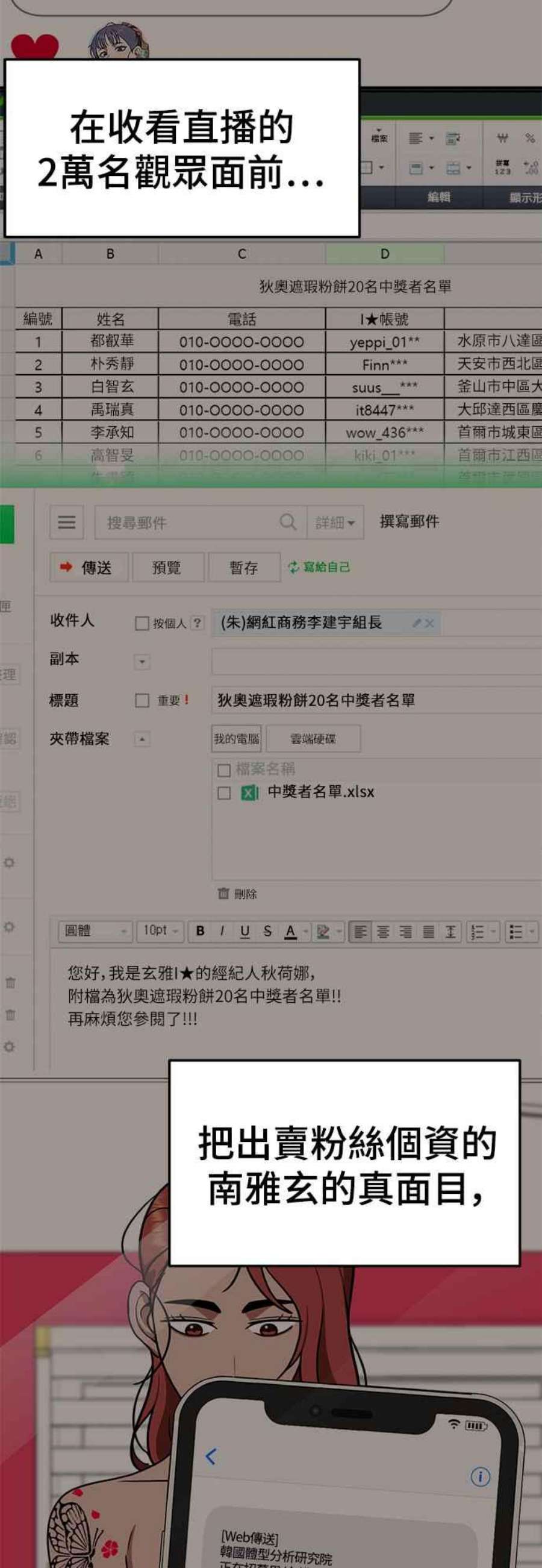Click the magnifier icon in the mail search
The height and width of the screenshot is (1568, 542).
[x=288, y=522]
